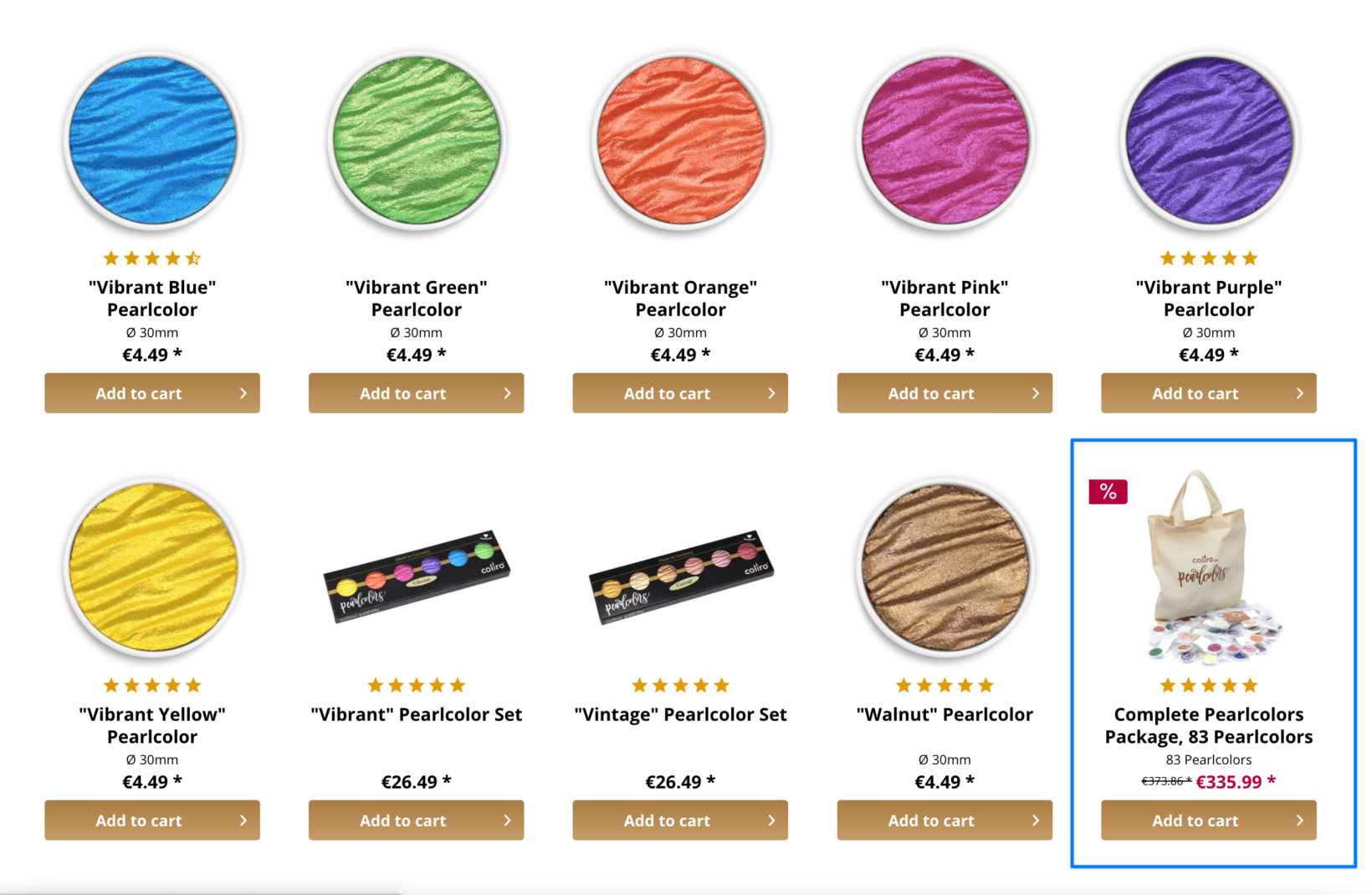Image resolution: width=1372 pixels, height=895 pixels.
Task: Click the Walnut shimmer pan image
Action: tap(944, 567)
